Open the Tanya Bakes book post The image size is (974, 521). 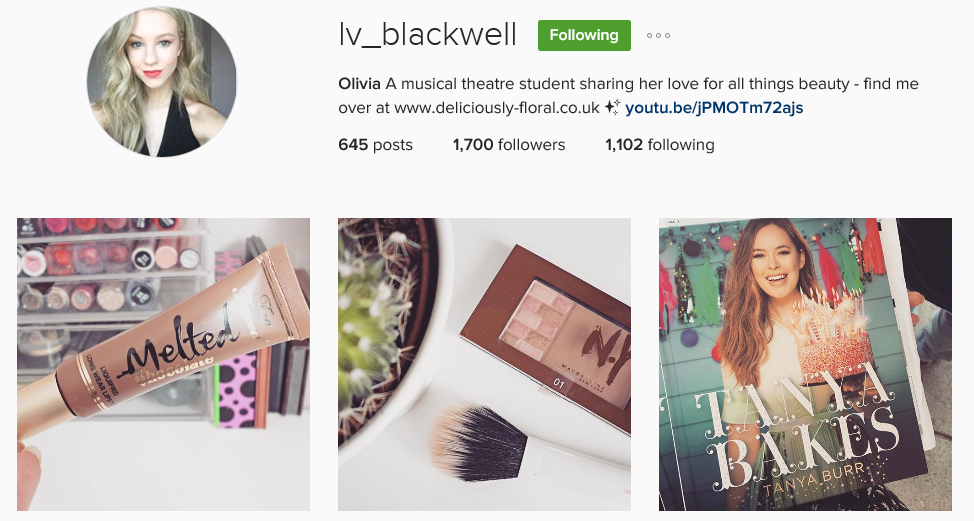point(805,364)
